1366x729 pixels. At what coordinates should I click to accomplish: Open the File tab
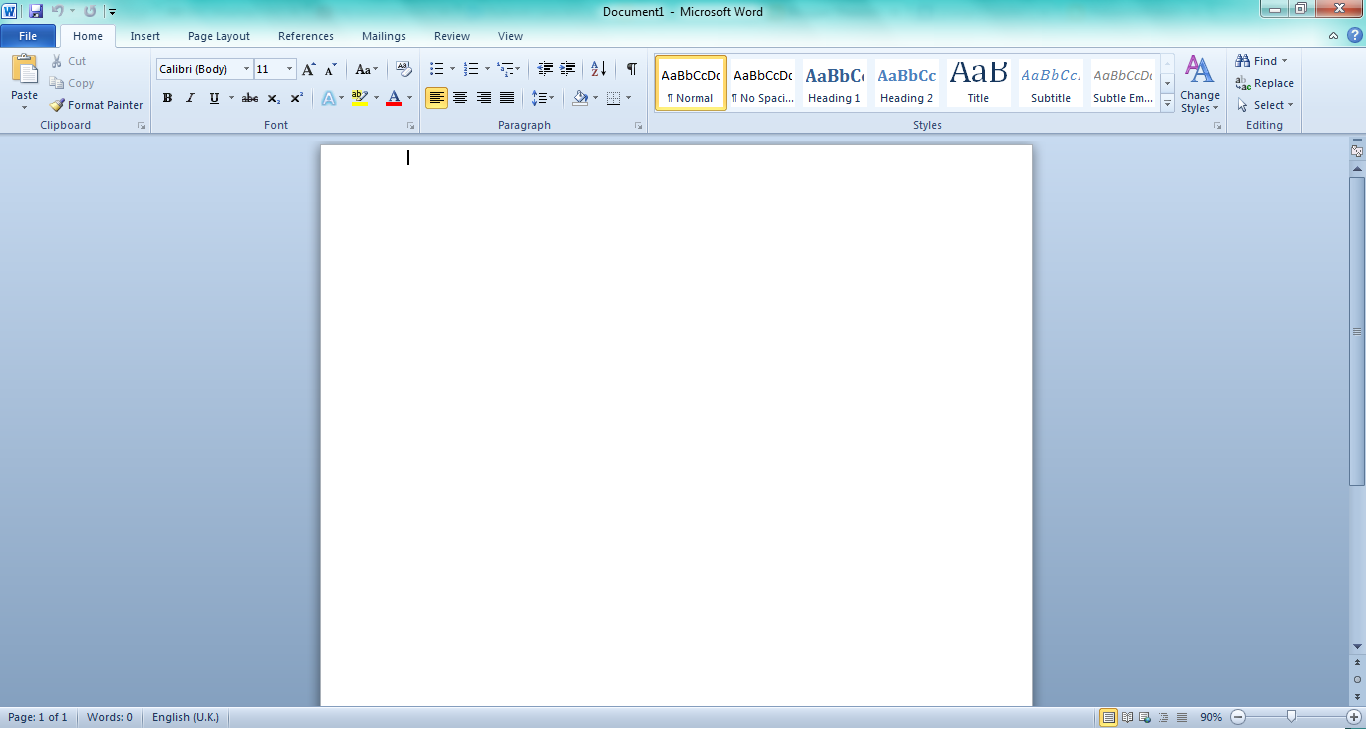click(x=28, y=36)
